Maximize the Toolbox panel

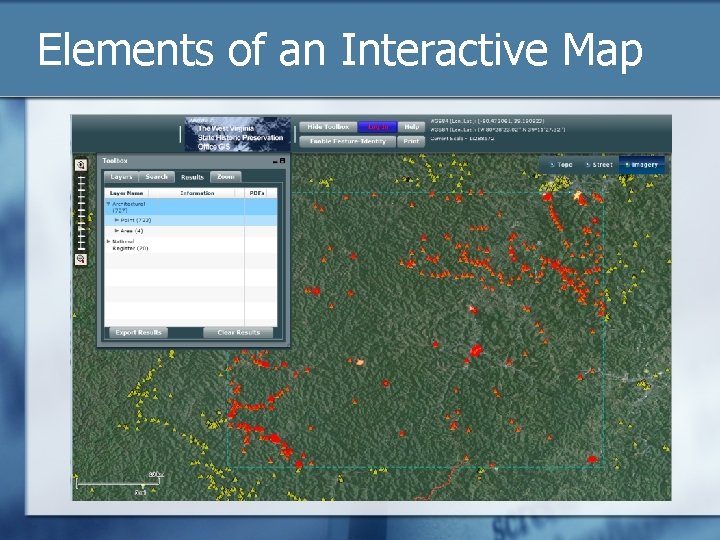282,161
